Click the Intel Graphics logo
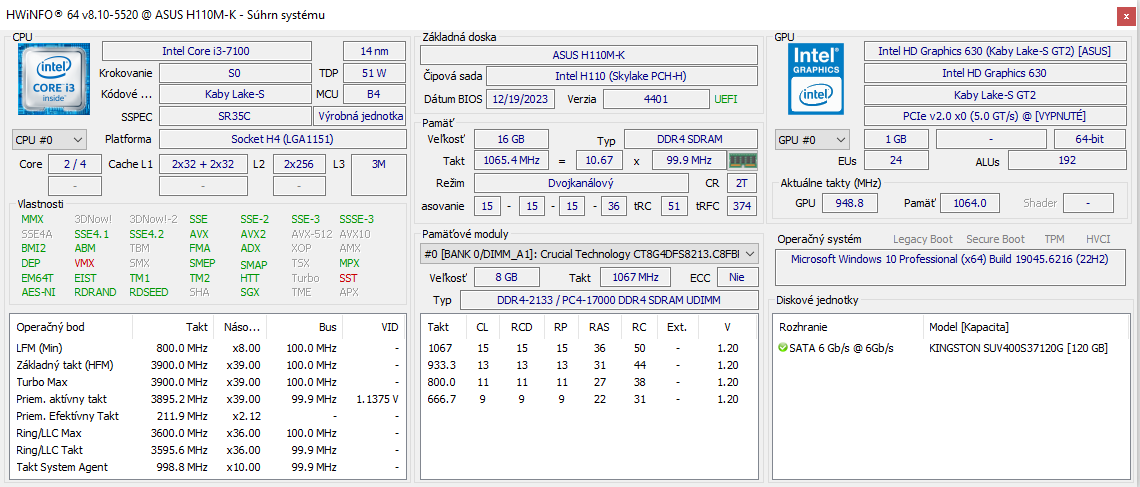Image resolution: width=1140 pixels, height=487 pixels. pyautogui.click(x=815, y=78)
